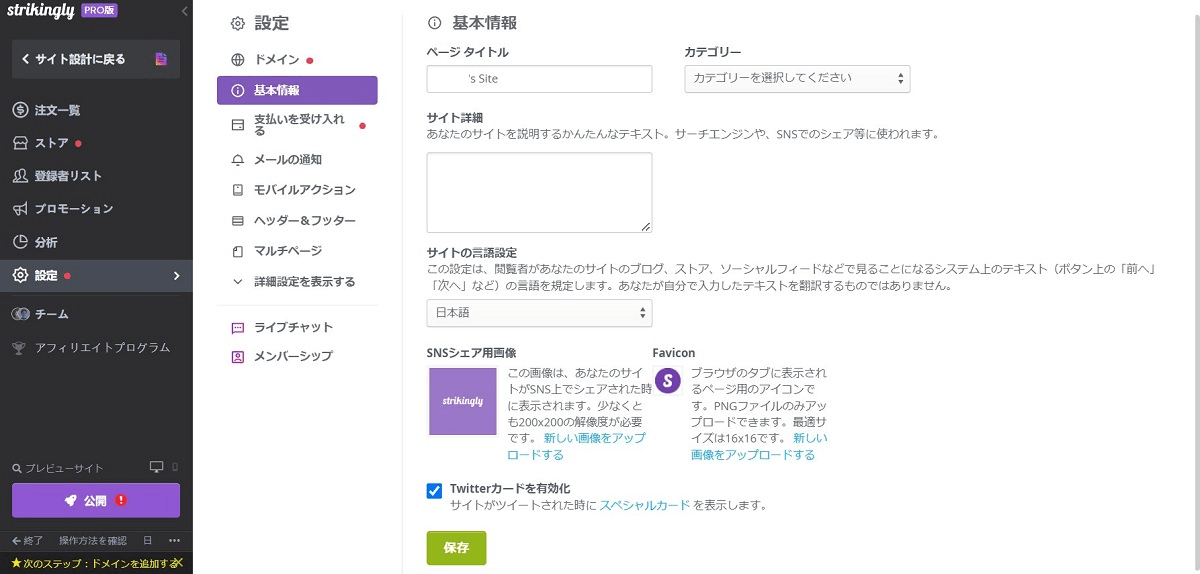Open the スペシャルカード link
This screenshot has width=1200, height=574.
tap(644, 506)
